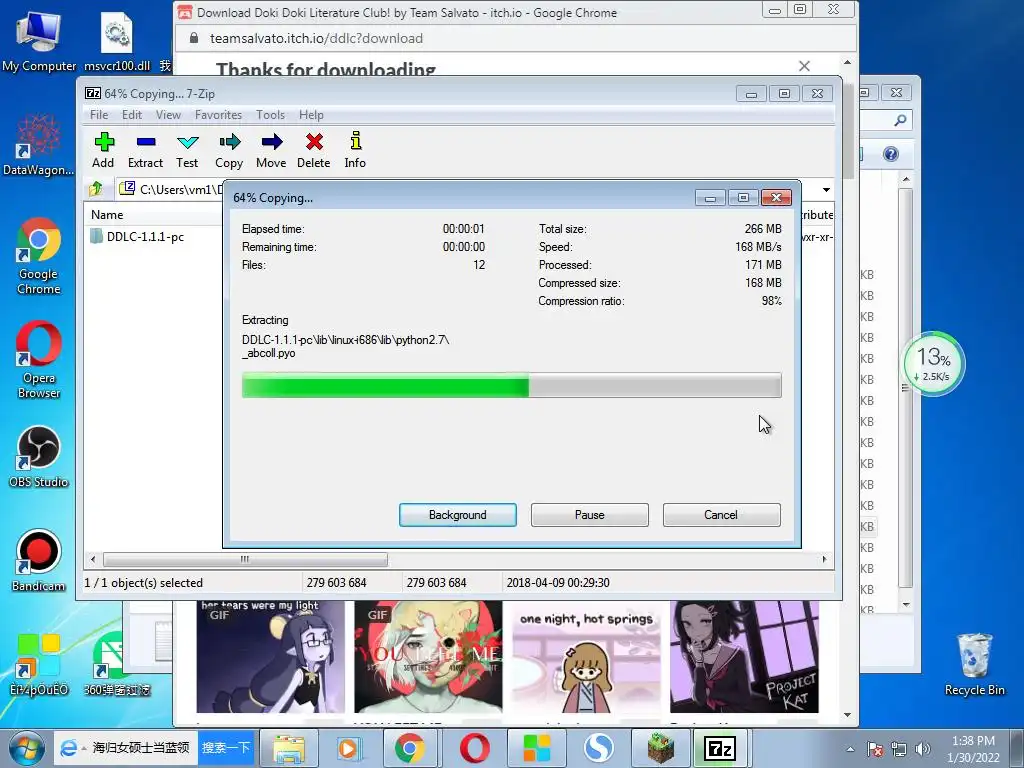1024x768 pixels.
Task: Open the Minecraft block taskbar icon
Action: tap(660, 748)
